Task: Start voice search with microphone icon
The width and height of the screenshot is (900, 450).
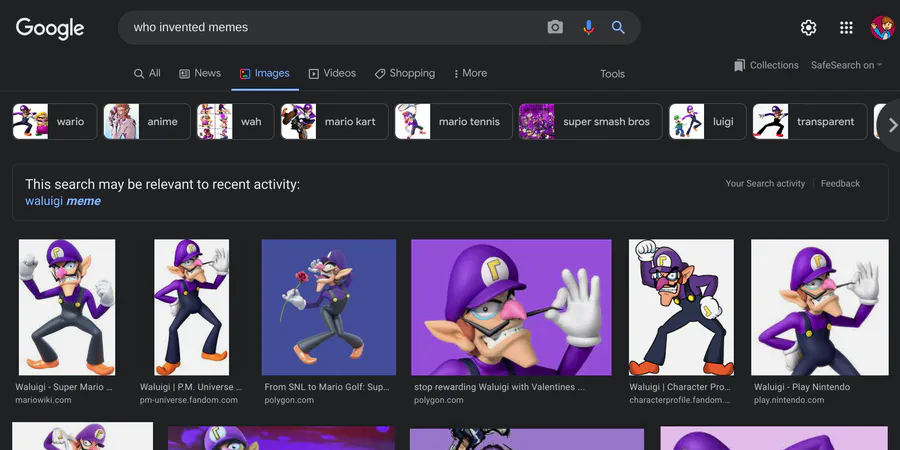Action: [588, 27]
